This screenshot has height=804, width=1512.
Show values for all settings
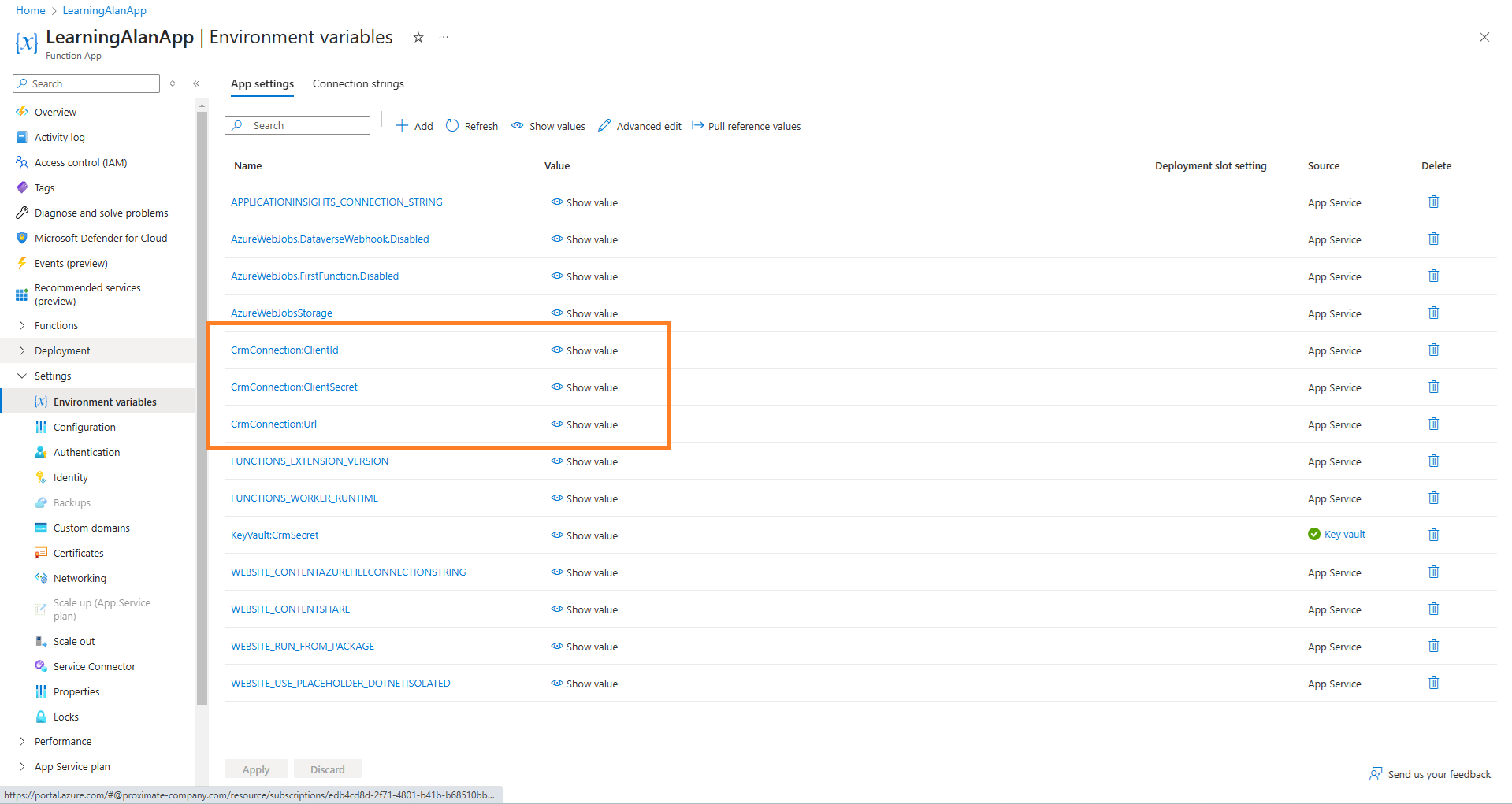click(547, 125)
